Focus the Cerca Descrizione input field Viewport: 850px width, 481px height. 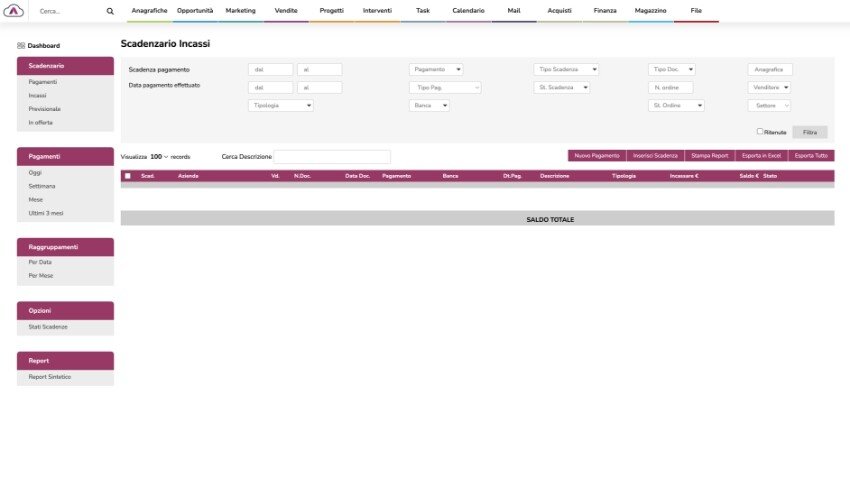point(332,157)
